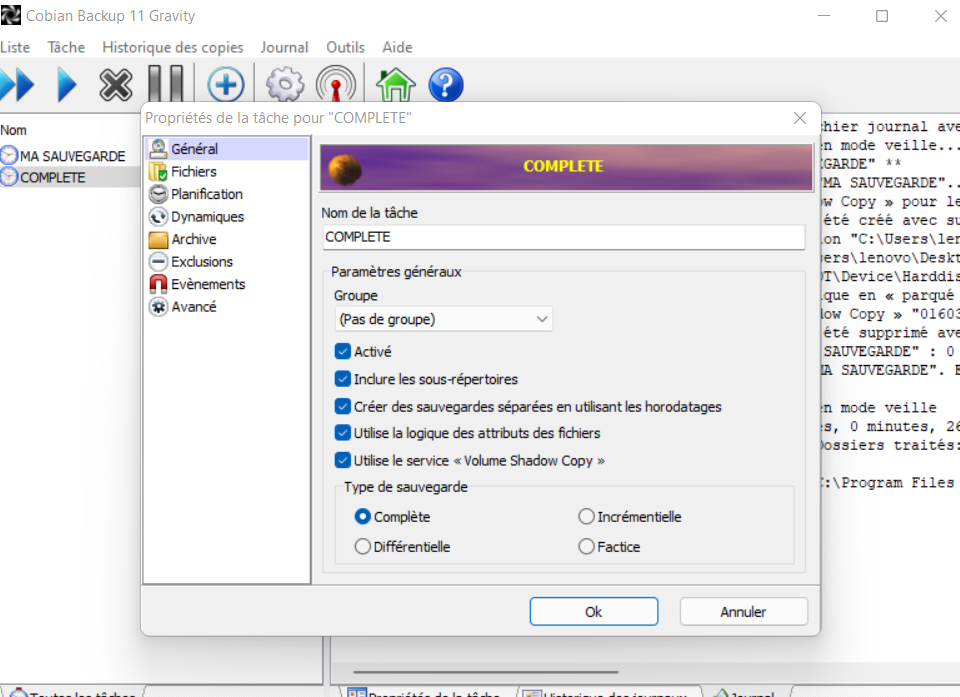Viewport: 960px width, 697px height.
Task: Run selected tasks with the single play arrow
Action: click(67, 85)
